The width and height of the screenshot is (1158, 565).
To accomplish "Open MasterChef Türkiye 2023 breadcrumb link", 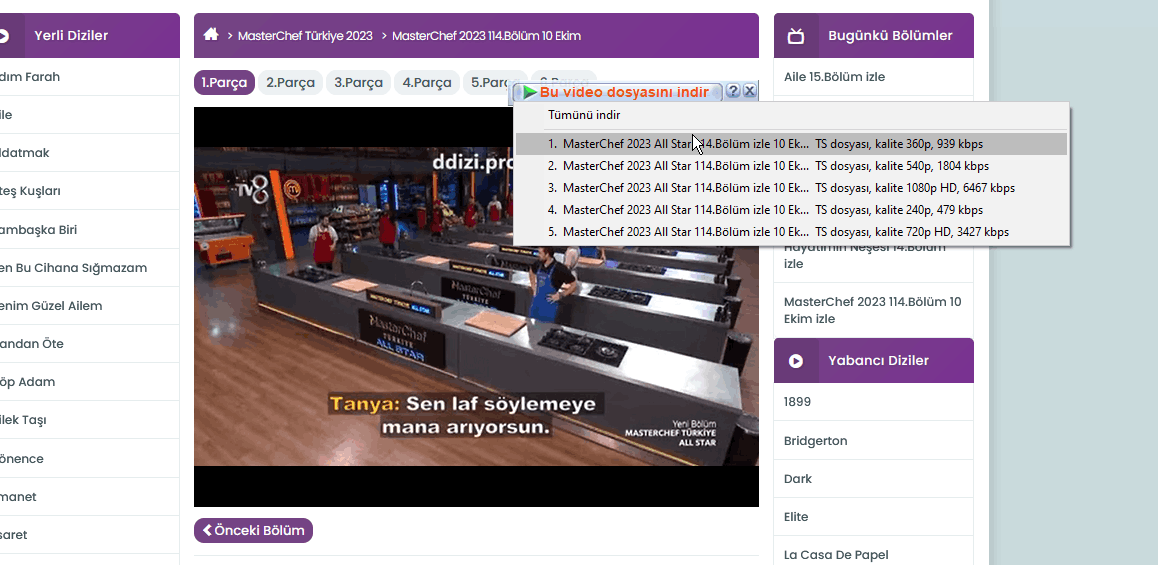I will coord(305,35).
